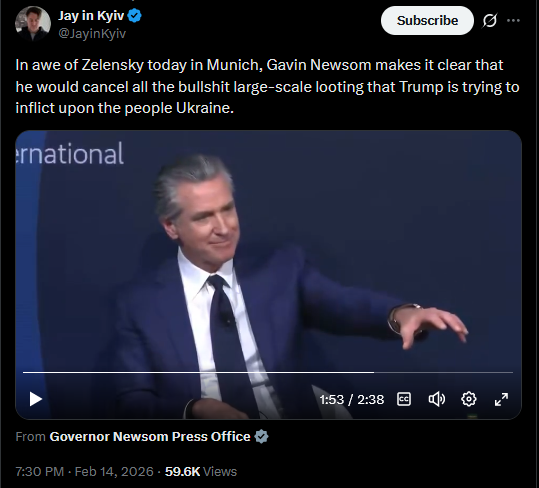This screenshot has height=488, width=539.
Task: Click the tweet text about Munich
Action: coord(267,86)
